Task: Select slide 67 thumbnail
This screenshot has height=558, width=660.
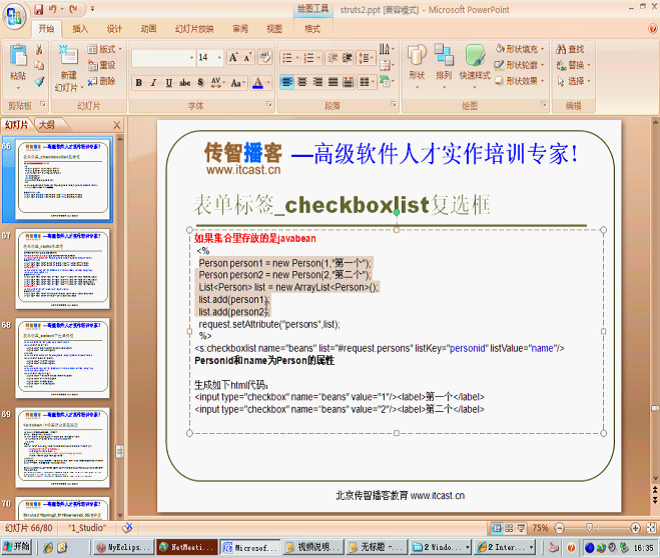Action: click(x=63, y=268)
